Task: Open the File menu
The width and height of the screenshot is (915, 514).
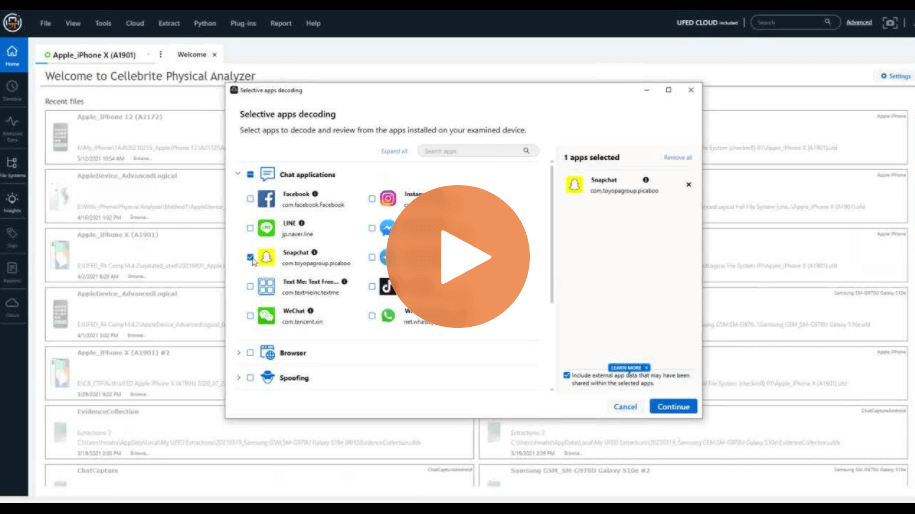Action: [x=46, y=23]
